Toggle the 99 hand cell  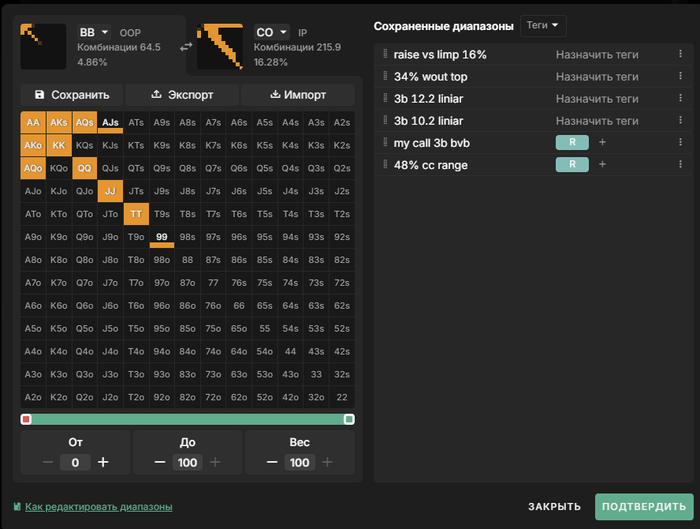[162, 237]
